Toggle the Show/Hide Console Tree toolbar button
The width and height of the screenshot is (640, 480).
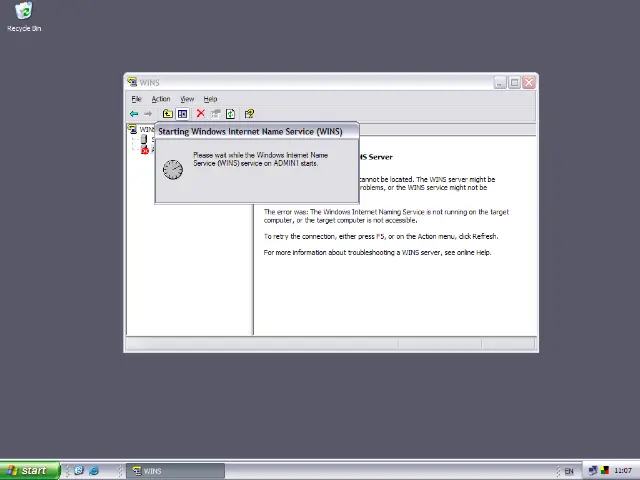point(182,114)
